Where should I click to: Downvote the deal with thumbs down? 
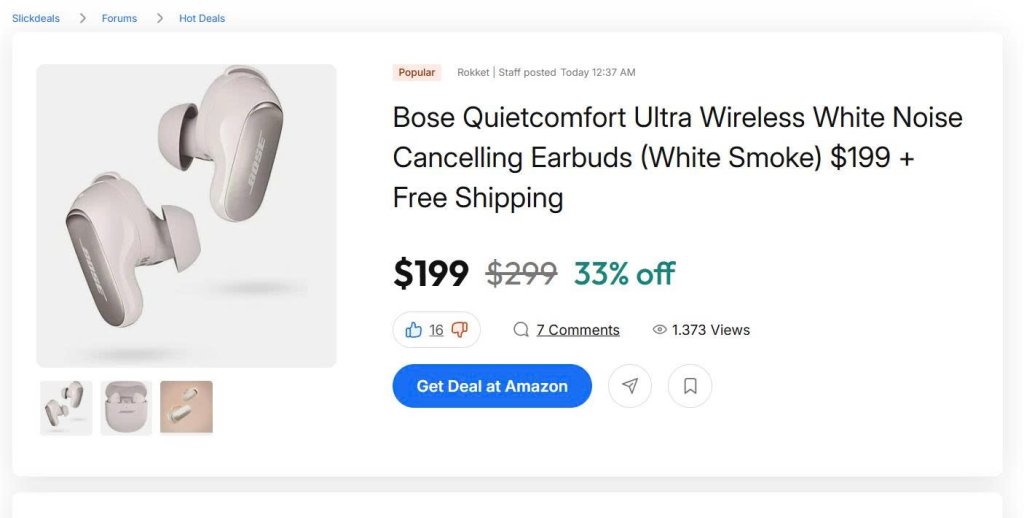coord(460,330)
